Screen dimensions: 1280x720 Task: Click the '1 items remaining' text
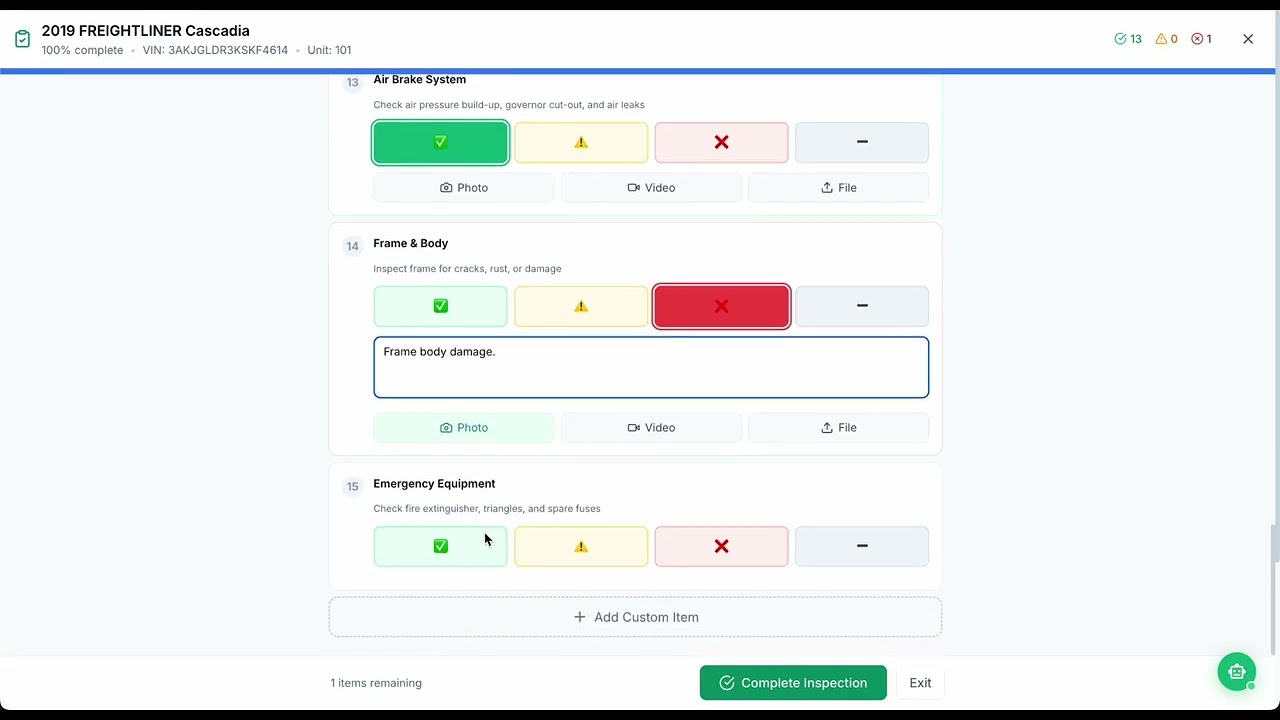click(376, 683)
